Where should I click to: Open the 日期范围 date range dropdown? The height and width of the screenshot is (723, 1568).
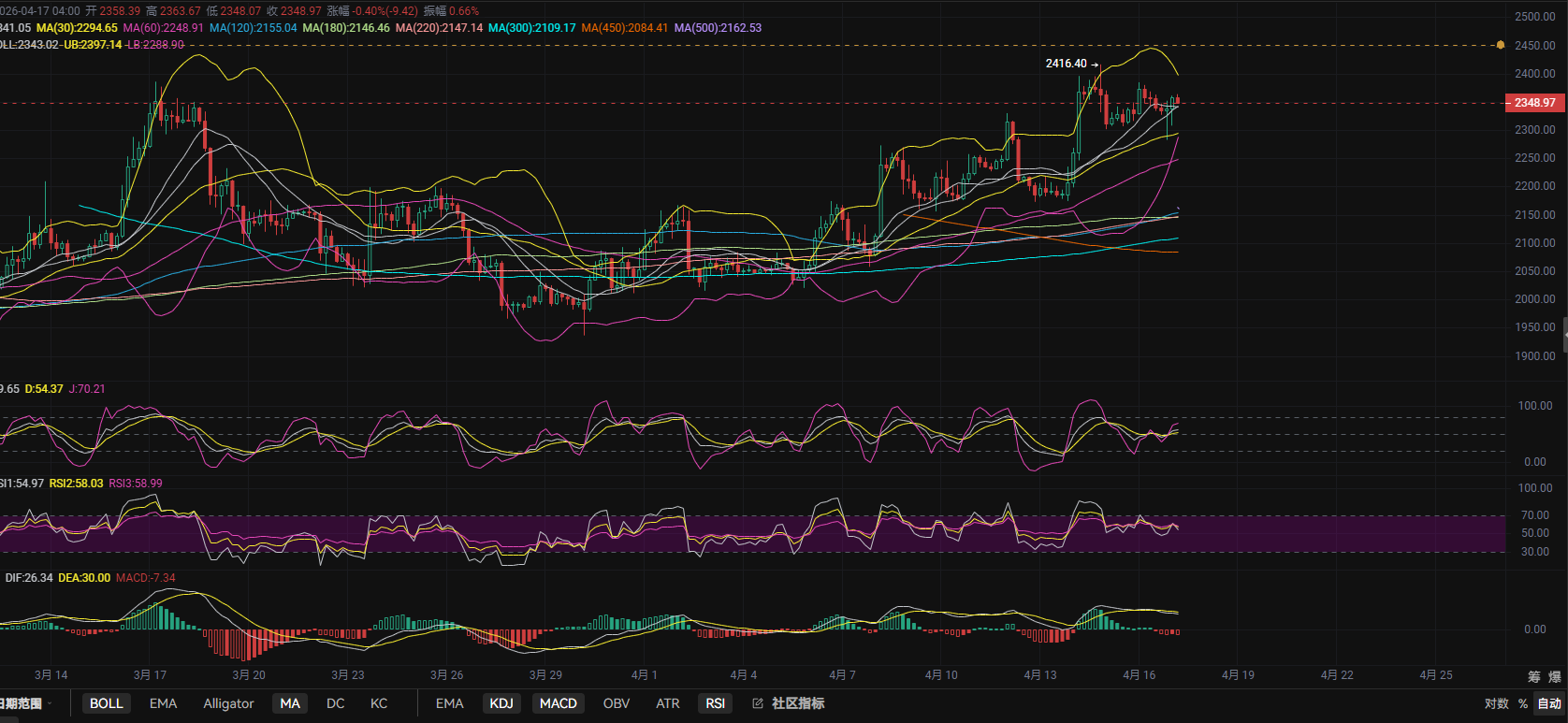(x=23, y=703)
